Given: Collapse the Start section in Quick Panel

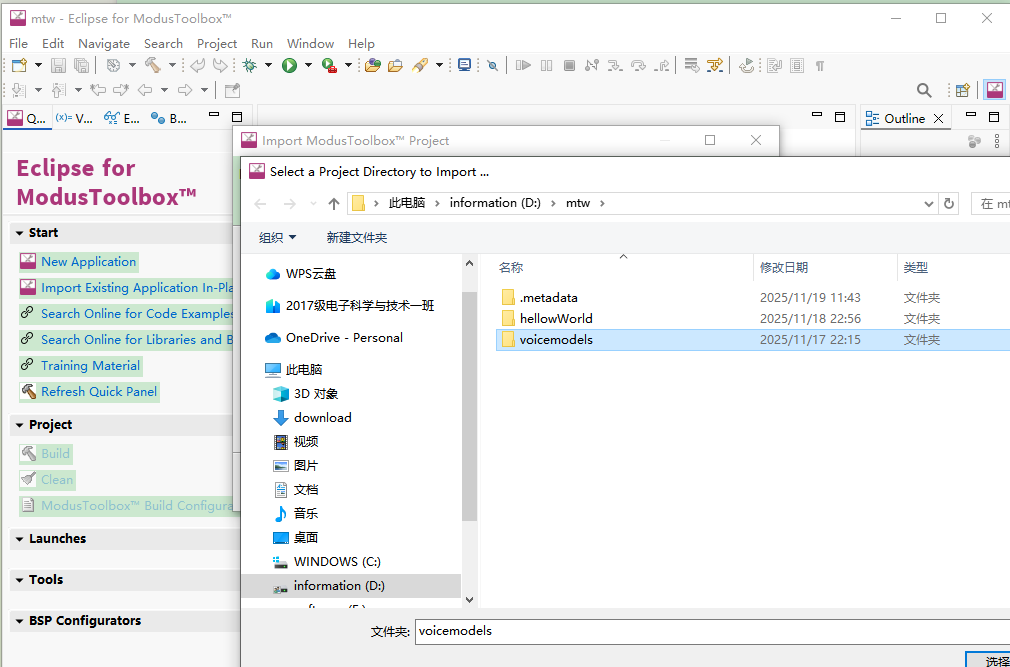Looking at the screenshot, I should click(x=19, y=233).
